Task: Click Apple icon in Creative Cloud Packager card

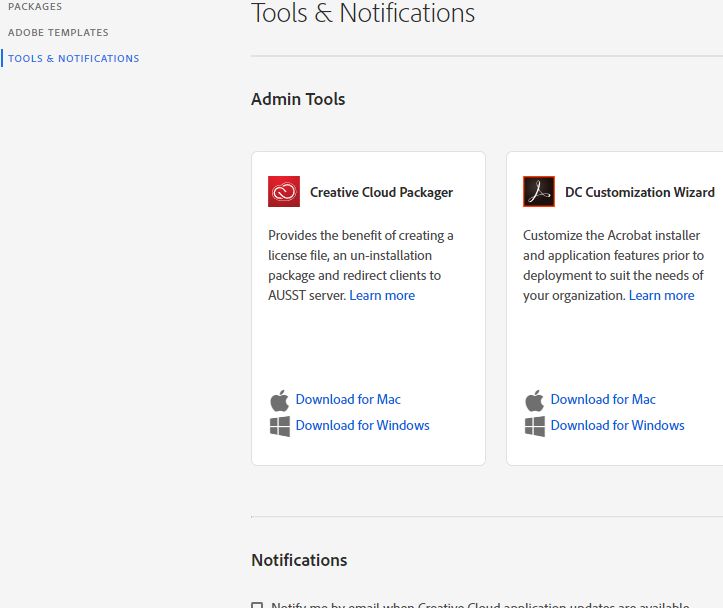Action: pyautogui.click(x=279, y=400)
